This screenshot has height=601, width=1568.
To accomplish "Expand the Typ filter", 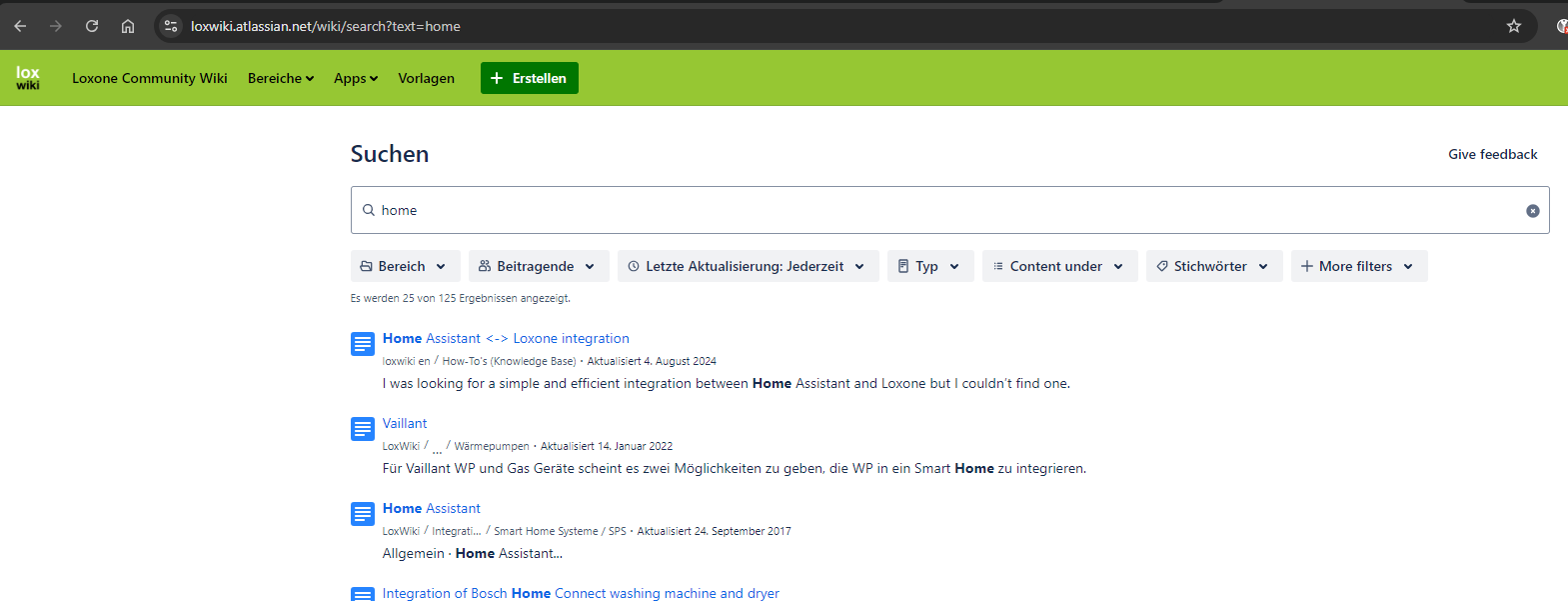I will click(x=930, y=266).
